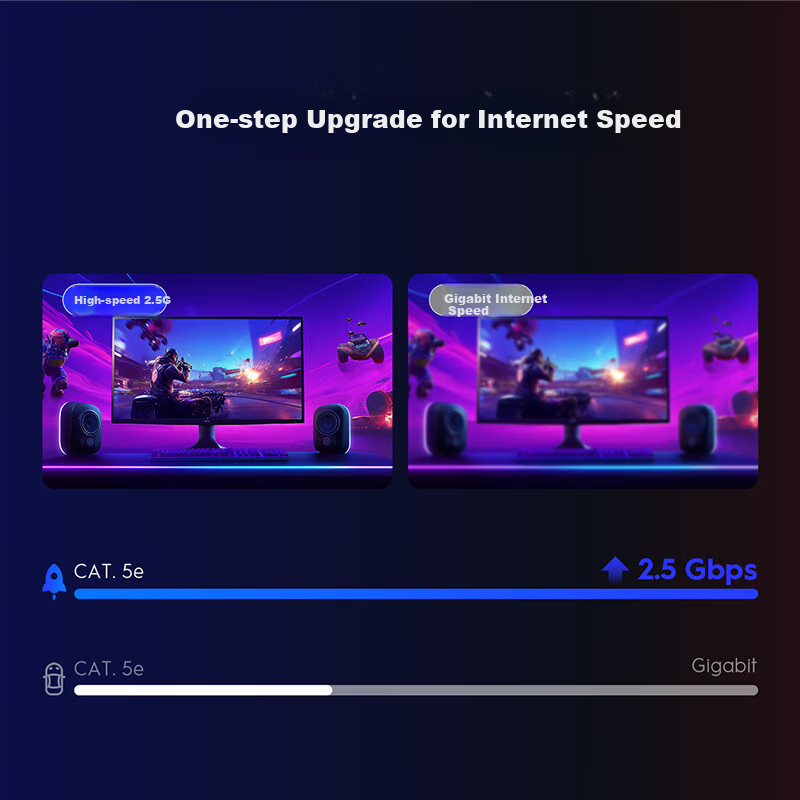Select the High-speed 2.5G badge
Image resolution: width=800 pixels, height=800 pixels.
[116, 299]
